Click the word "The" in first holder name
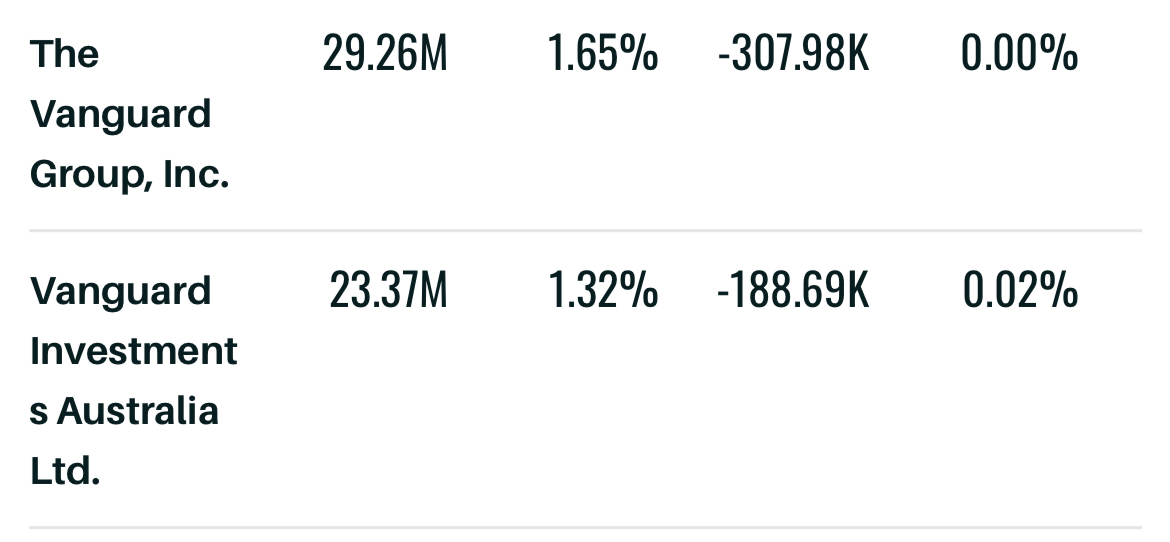The height and width of the screenshot is (542, 1170). pyautogui.click(x=64, y=54)
